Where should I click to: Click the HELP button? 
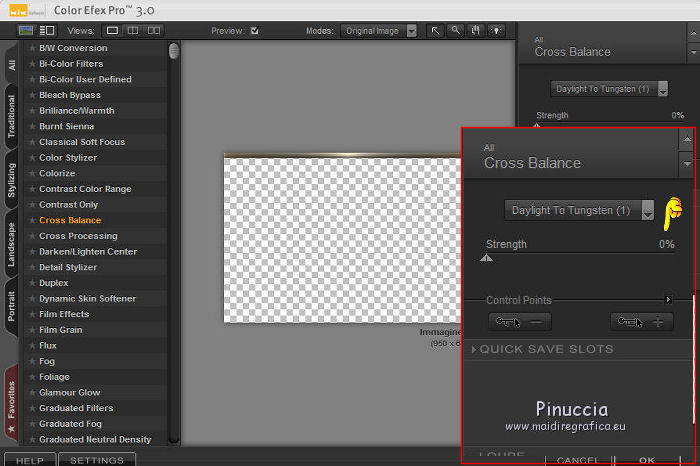(x=30, y=460)
